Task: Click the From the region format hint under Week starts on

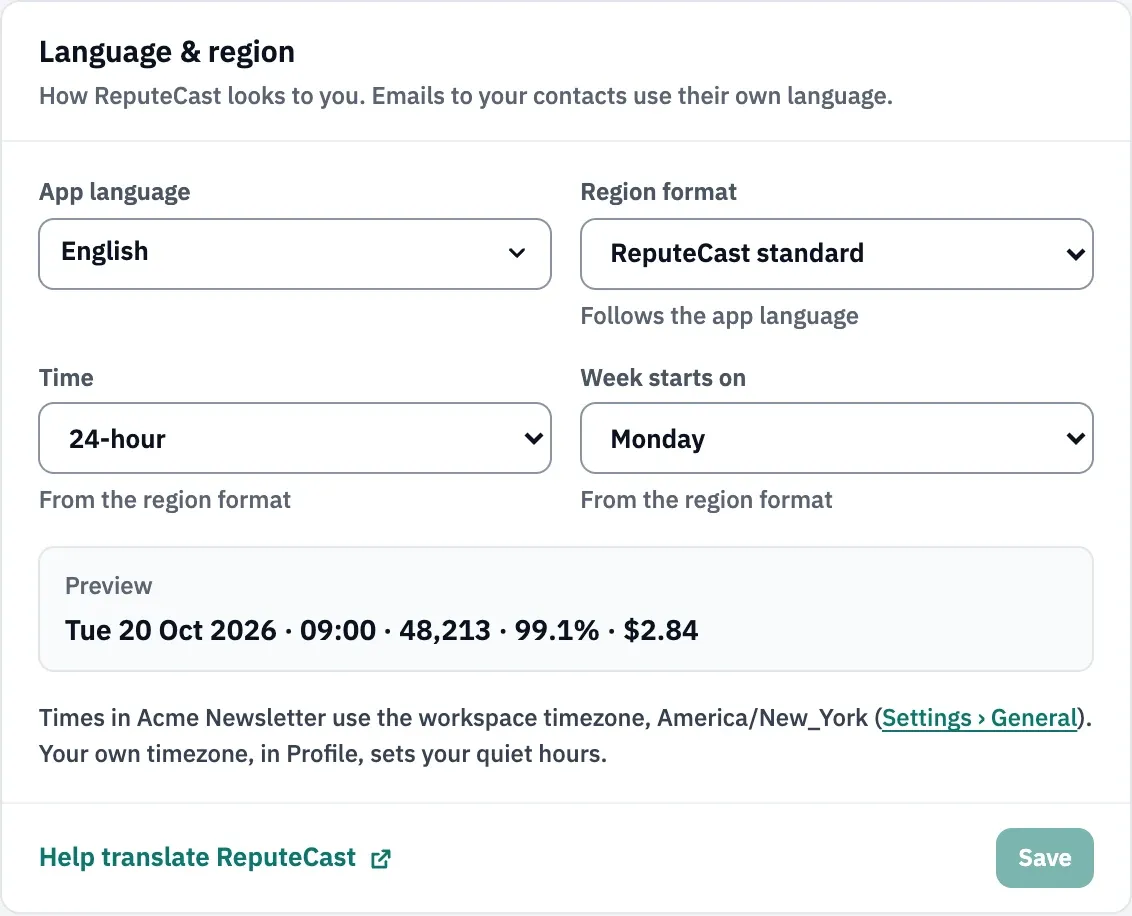Action: 707,500
